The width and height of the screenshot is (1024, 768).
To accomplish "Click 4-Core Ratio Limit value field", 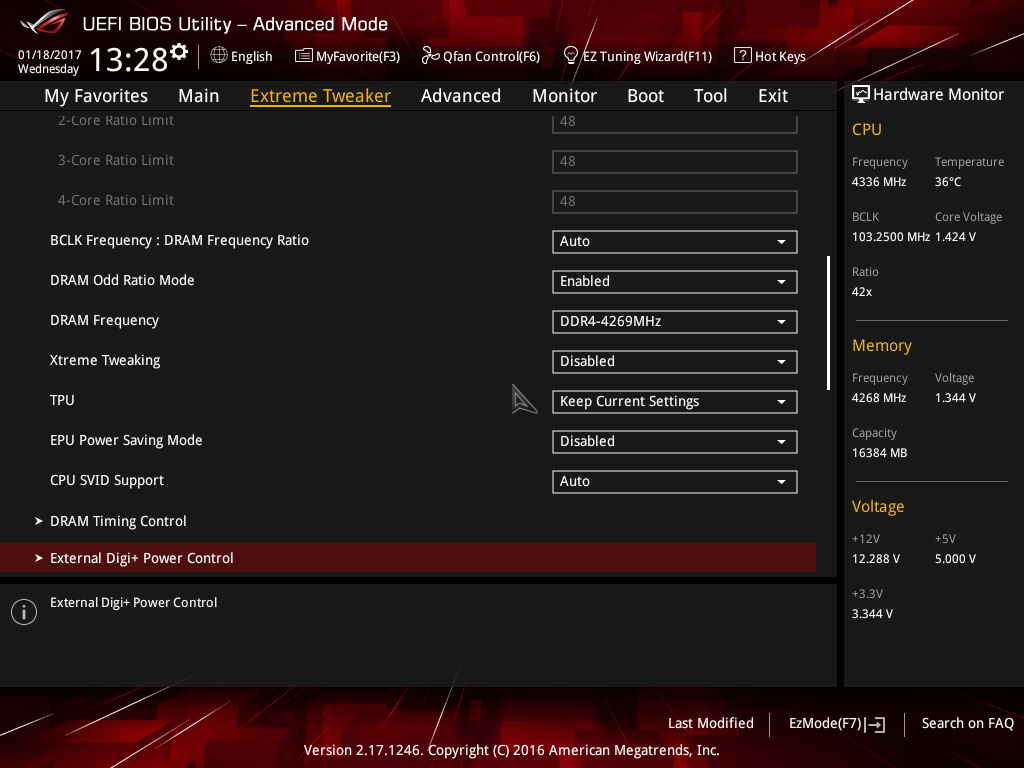I will click(674, 201).
